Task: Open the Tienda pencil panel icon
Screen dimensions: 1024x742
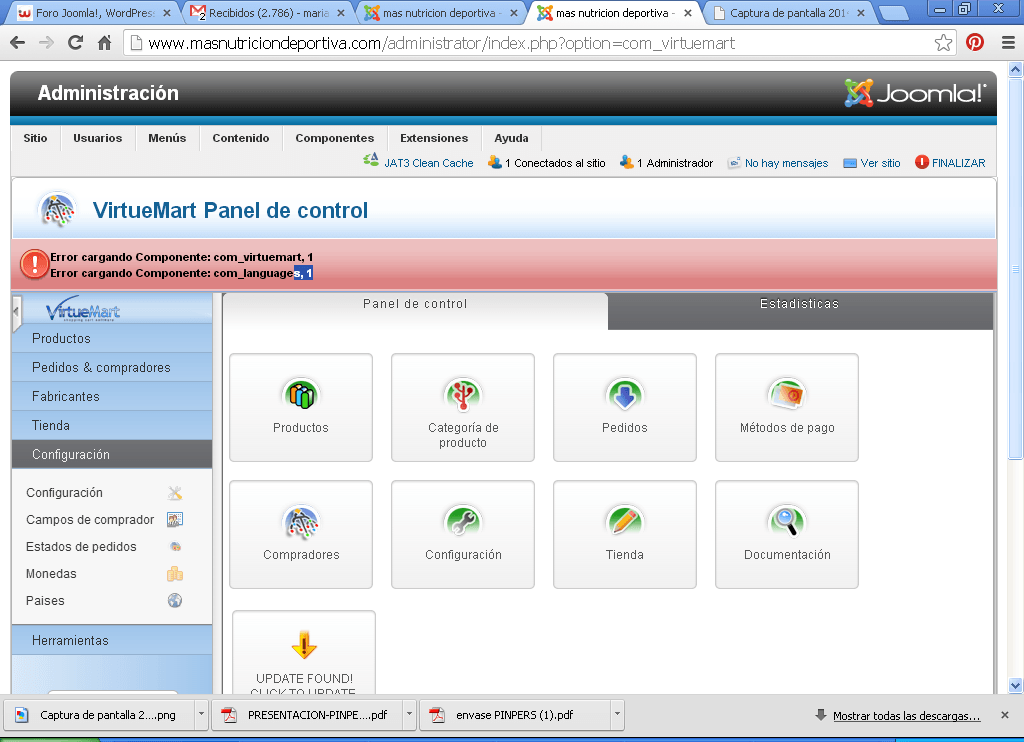Action: [624, 522]
